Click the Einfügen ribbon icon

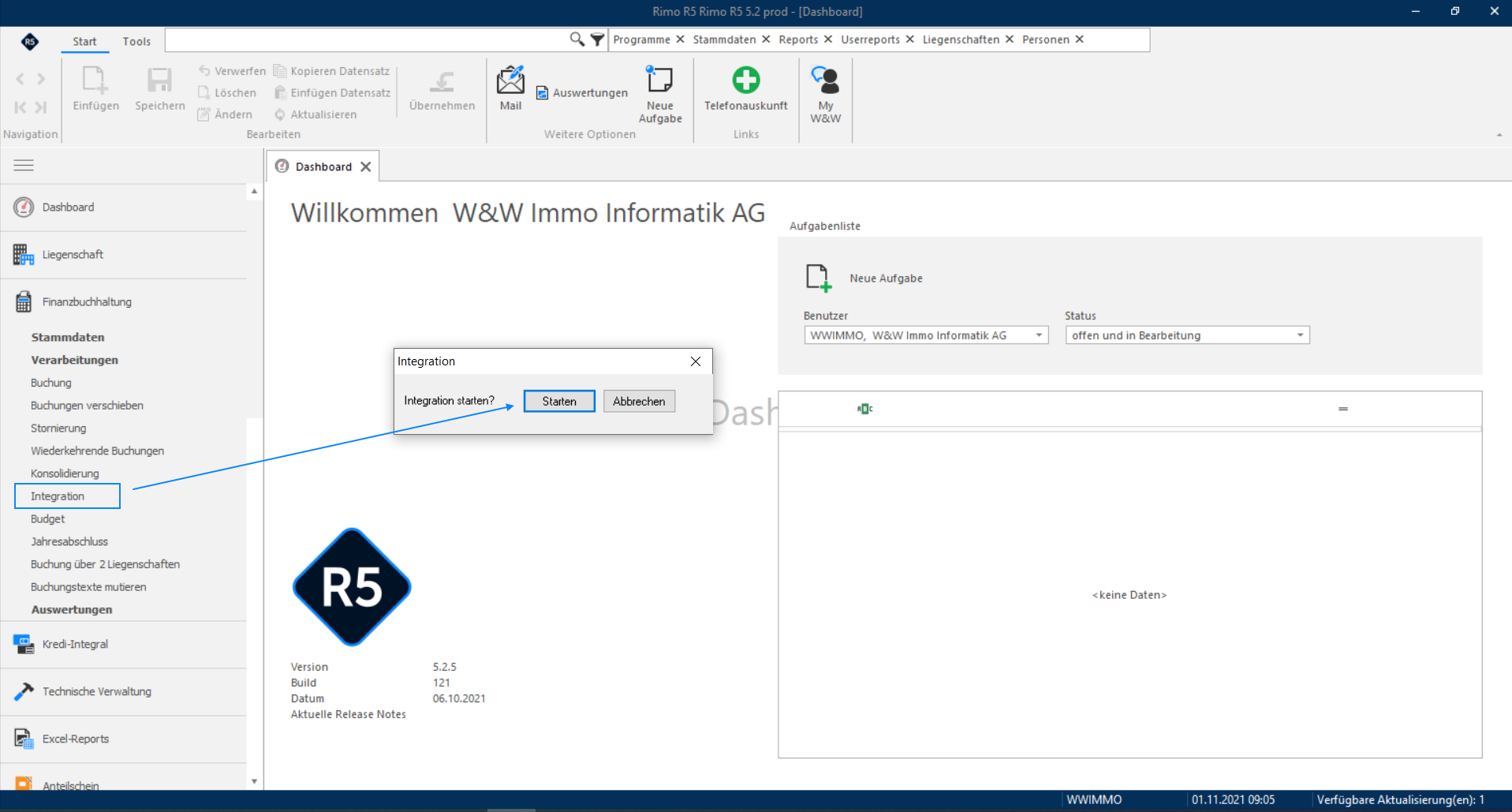(x=95, y=80)
